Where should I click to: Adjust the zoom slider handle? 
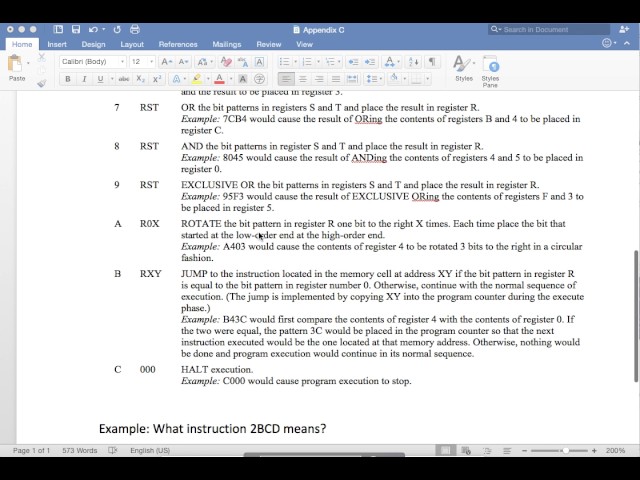566,451
